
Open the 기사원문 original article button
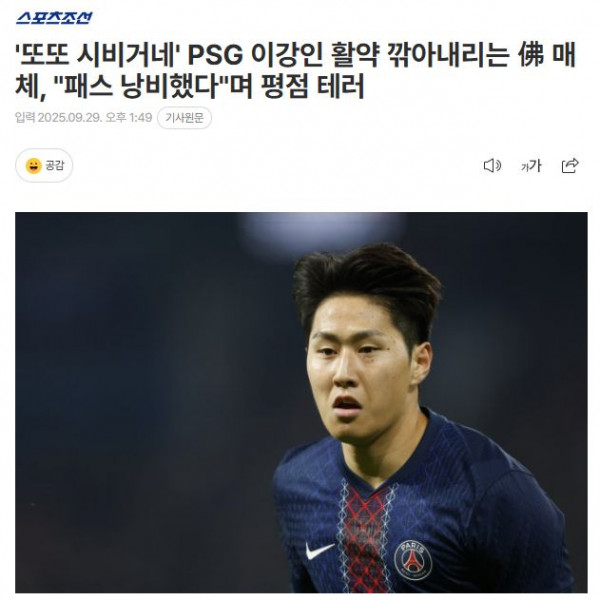(184, 118)
